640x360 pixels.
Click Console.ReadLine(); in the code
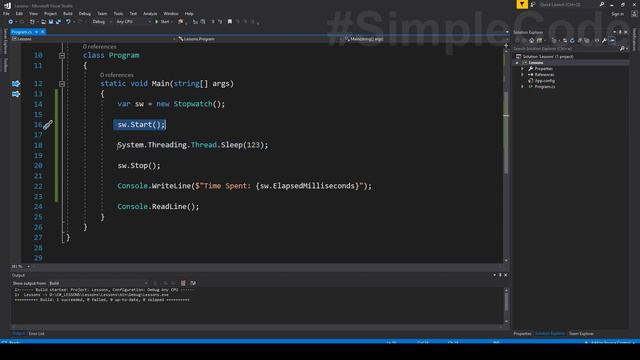point(158,206)
